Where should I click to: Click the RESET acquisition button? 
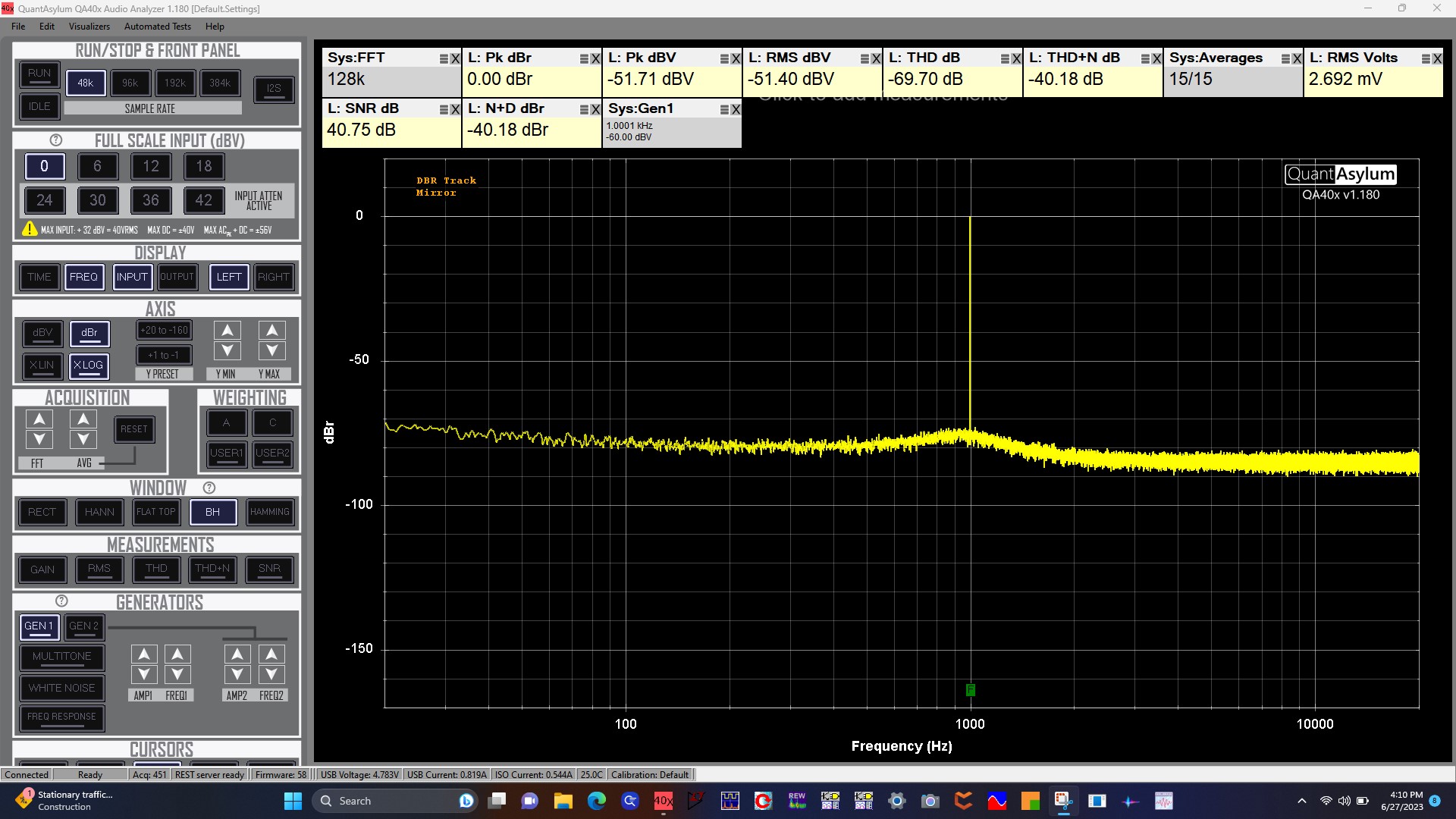pyautogui.click(x=133, y=429)
